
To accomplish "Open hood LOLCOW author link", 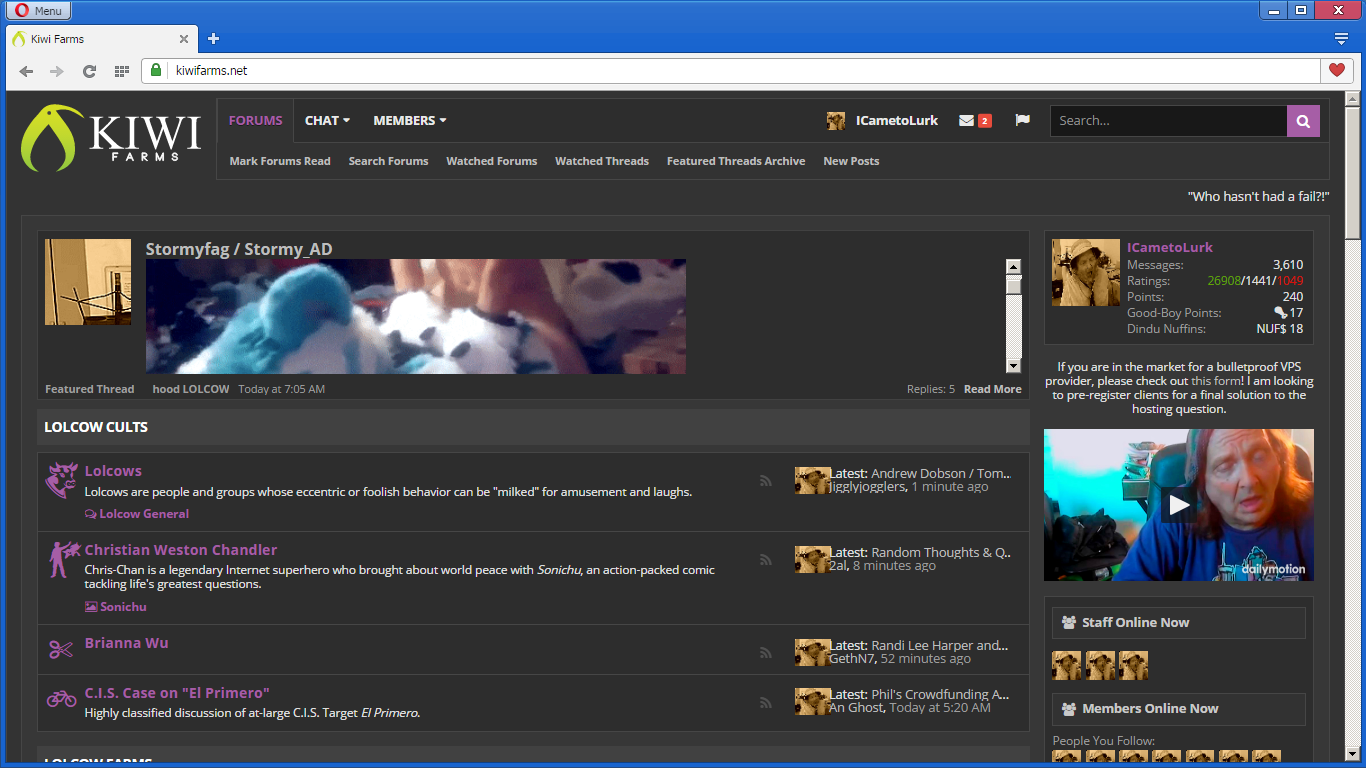I will point(191,389).
